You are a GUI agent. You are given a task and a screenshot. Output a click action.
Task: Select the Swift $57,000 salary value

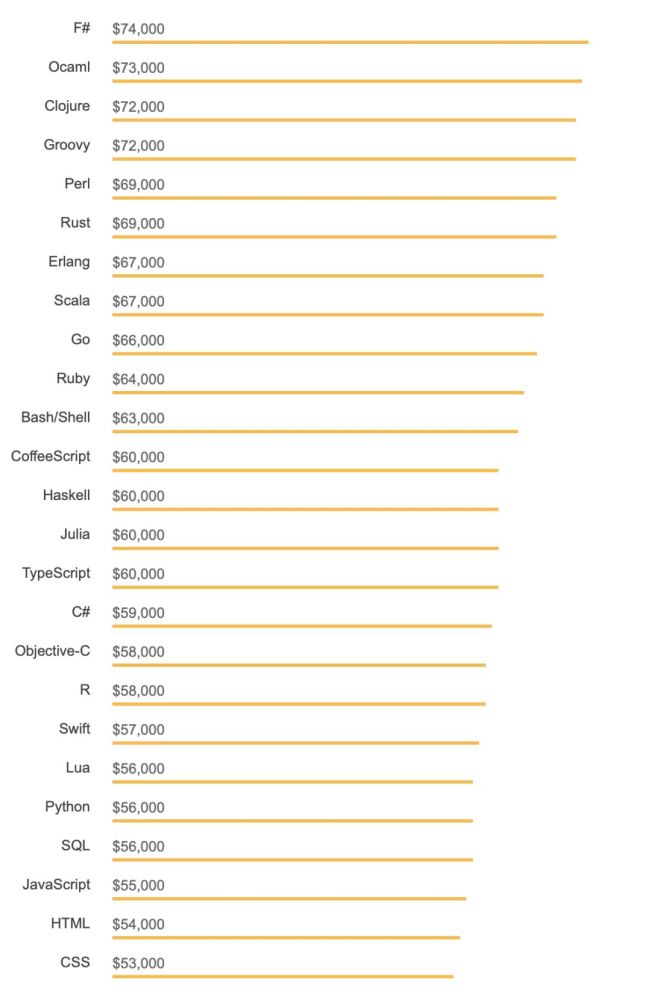pyautogui.click(x=138, y=730)
